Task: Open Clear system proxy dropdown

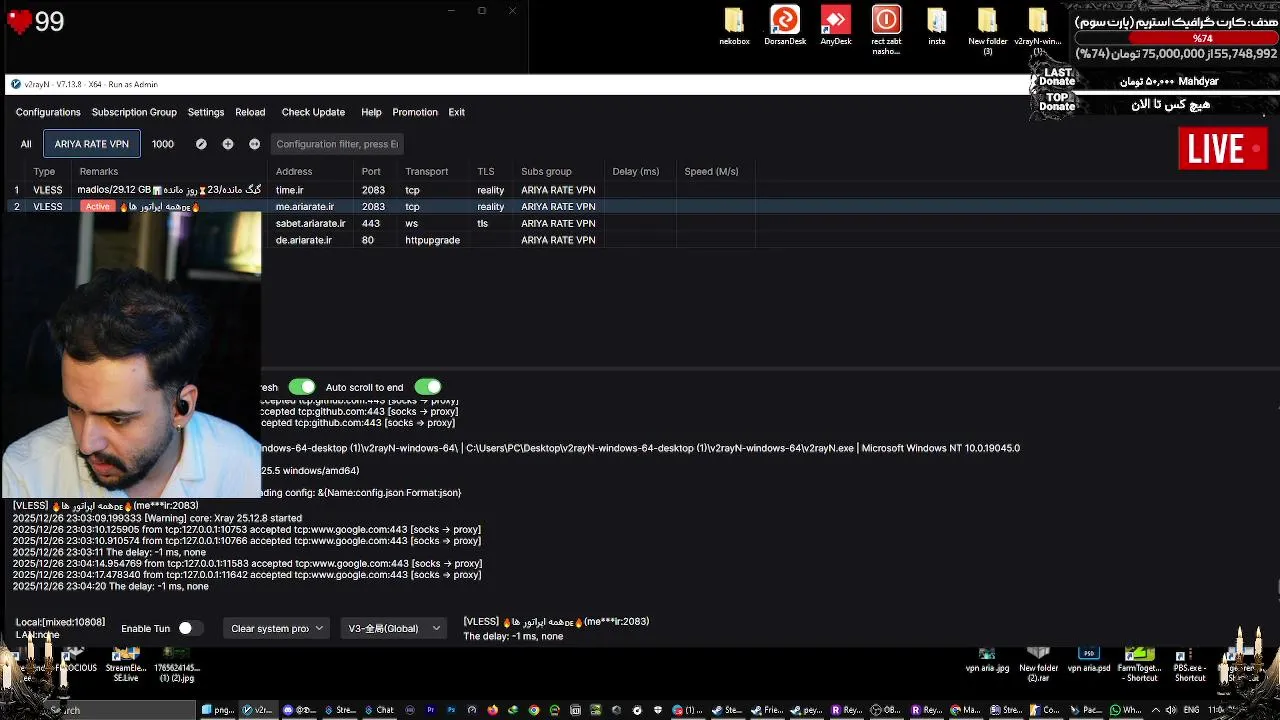Action: [x=277, y=628]
